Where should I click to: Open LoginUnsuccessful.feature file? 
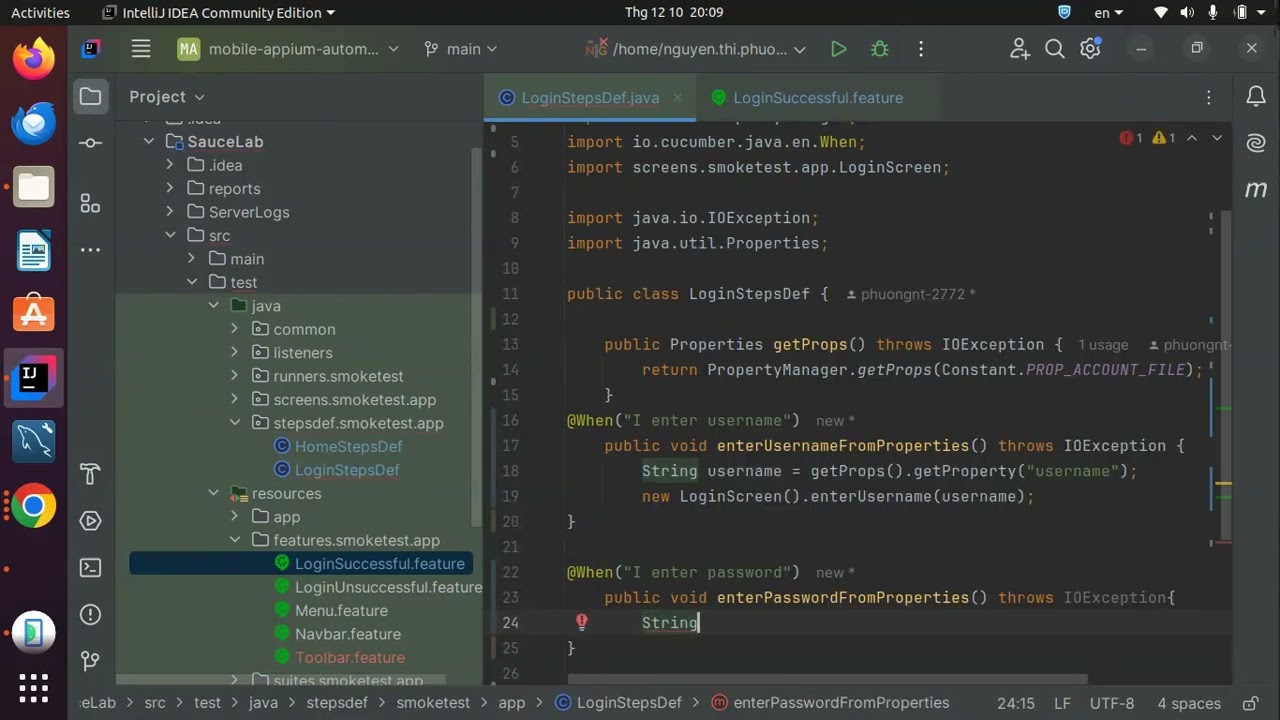pos(388,587)
